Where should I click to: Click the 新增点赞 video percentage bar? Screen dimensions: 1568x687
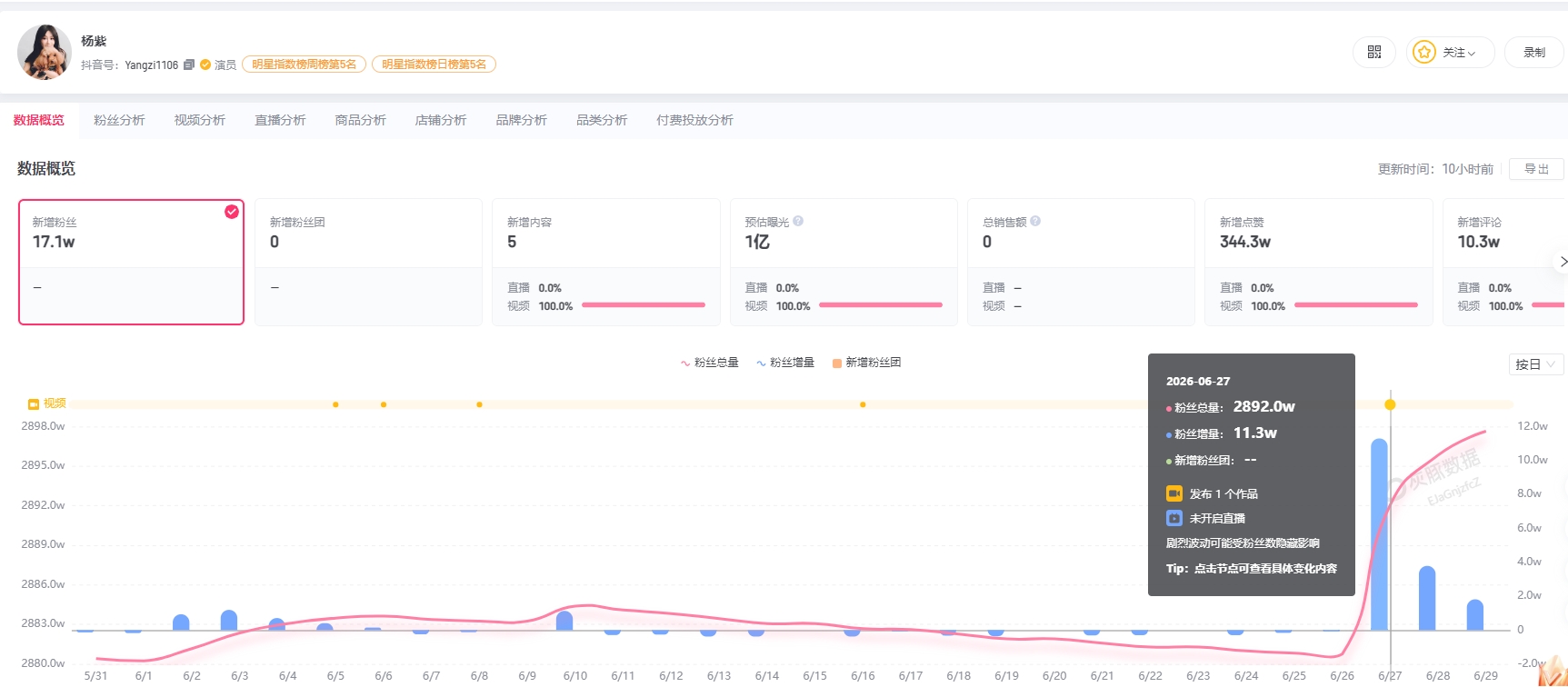coord(1356,305)
